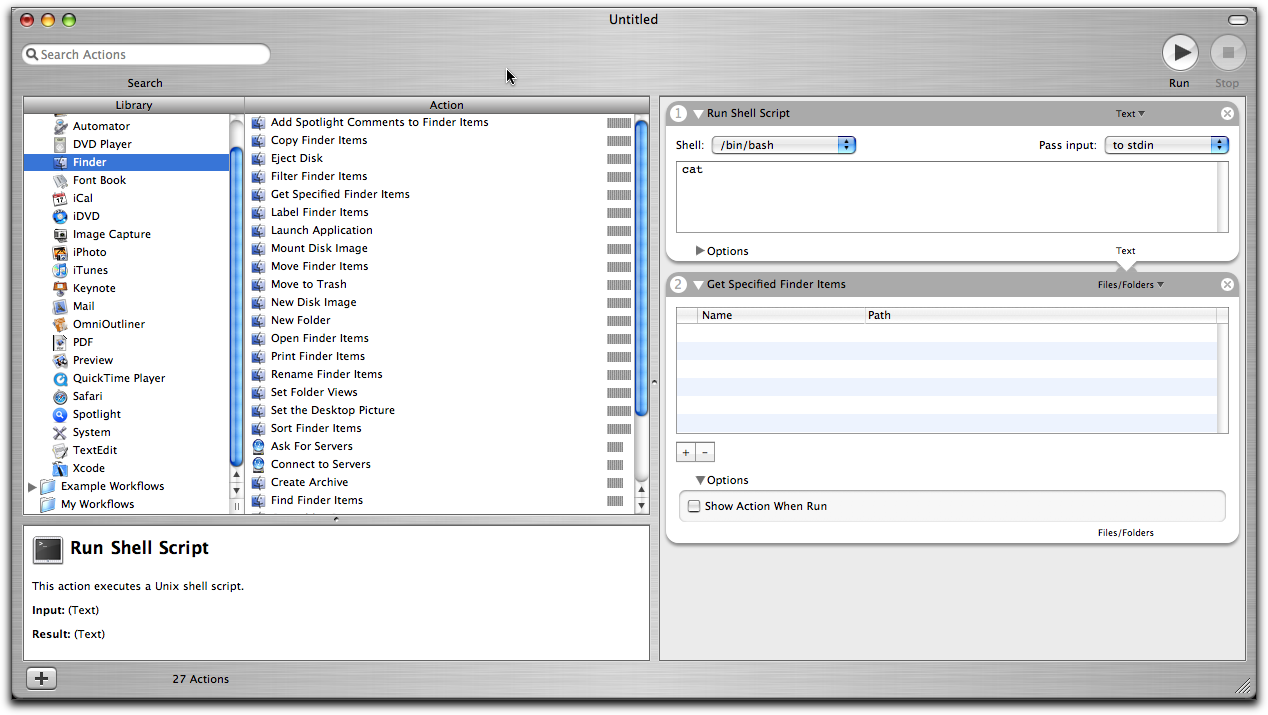Click the Search magnifier icon
Image resolution: width=1268 pixels, height=715 pixels.
pyautogui.click(x=32, y=55)
